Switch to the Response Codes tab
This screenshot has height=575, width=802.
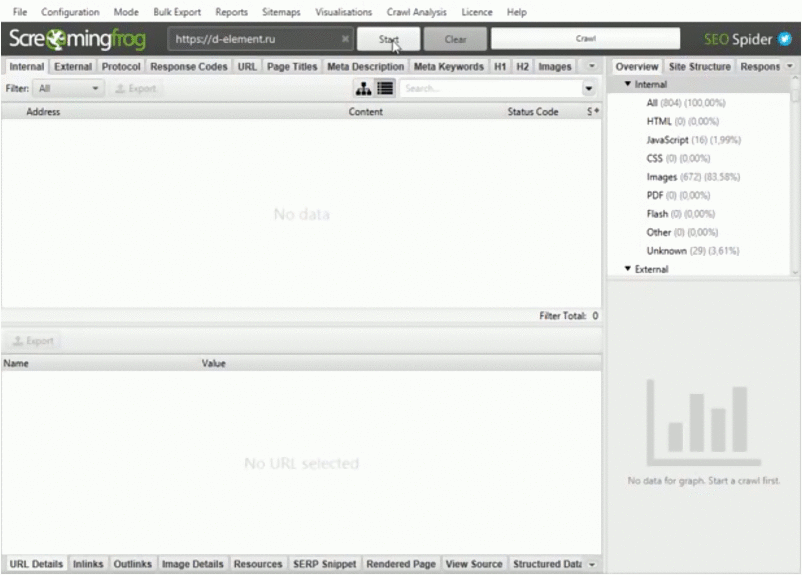189,66
